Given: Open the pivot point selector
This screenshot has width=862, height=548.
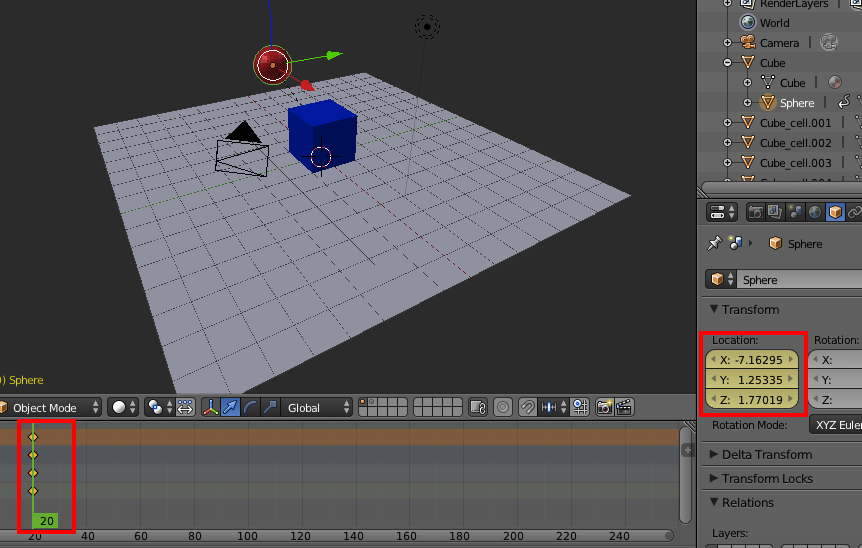Looking at the screenshot, I should tap(159, 407).
